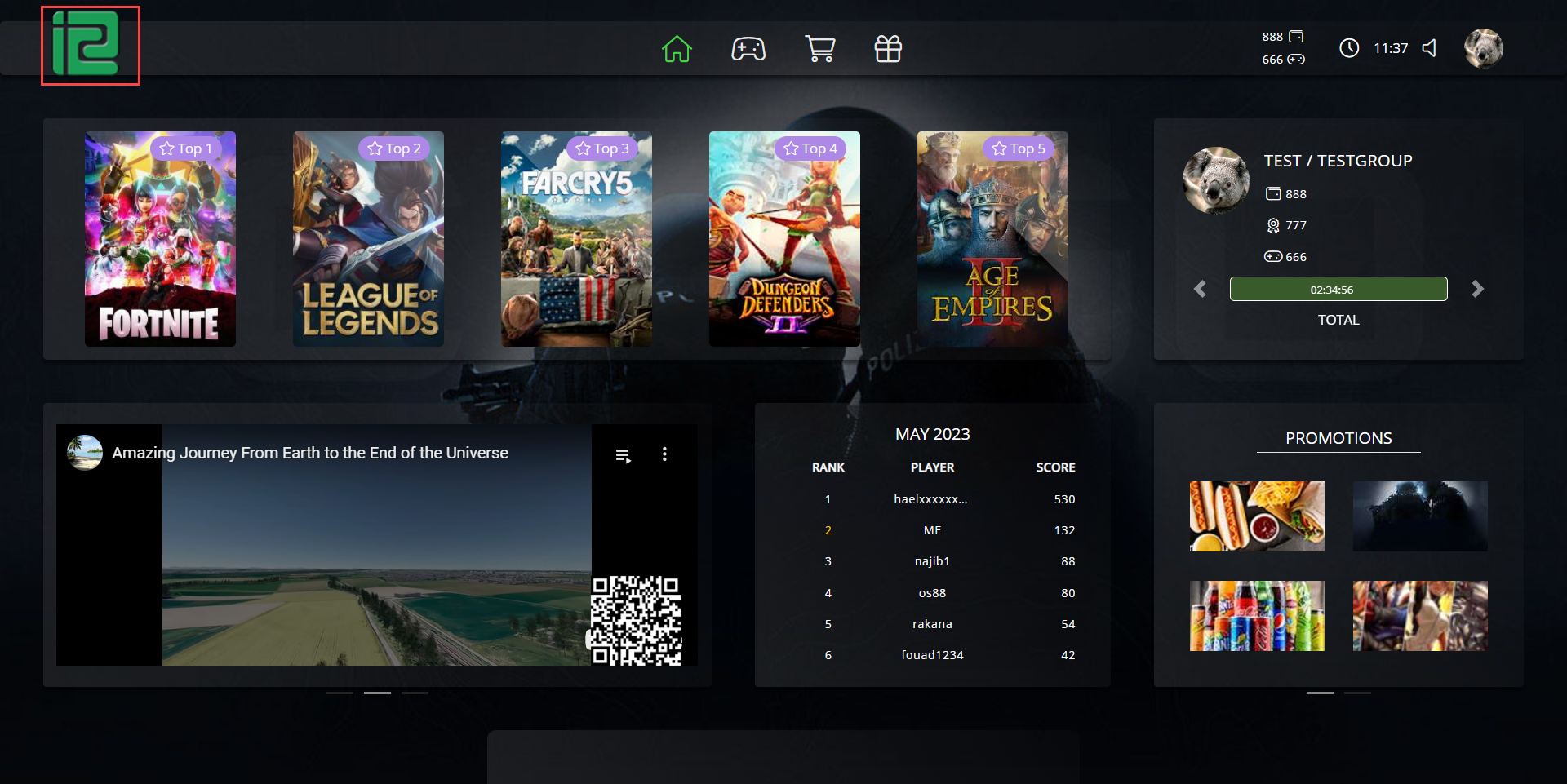
Task: Open the video playlist queue icon
Action: (624, 455)
